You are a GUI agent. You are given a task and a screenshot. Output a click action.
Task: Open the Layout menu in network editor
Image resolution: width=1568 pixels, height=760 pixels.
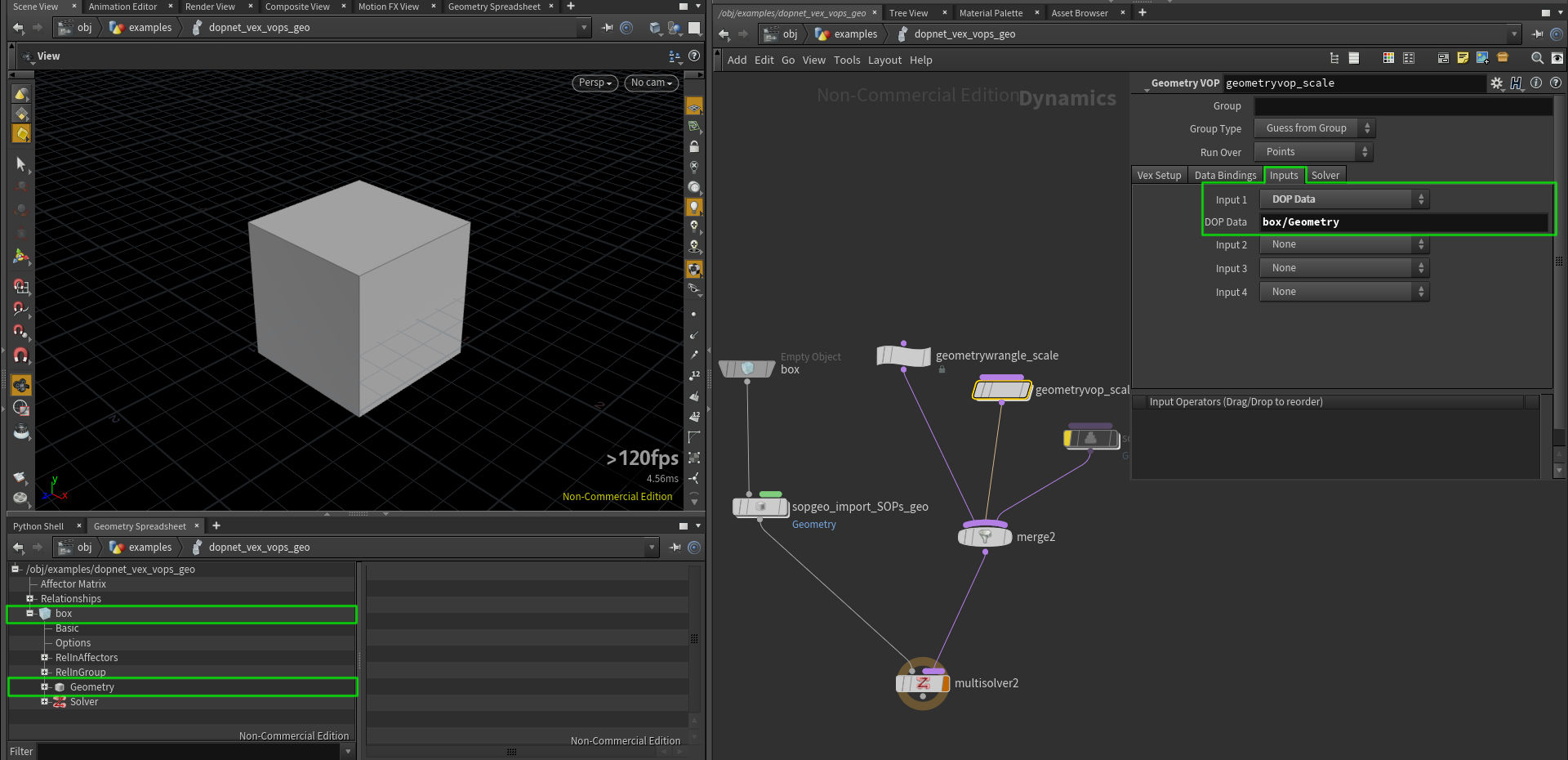coord(884,60)
